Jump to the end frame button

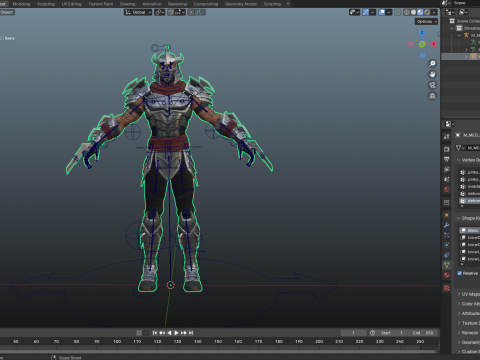click(x=191, y=333)
